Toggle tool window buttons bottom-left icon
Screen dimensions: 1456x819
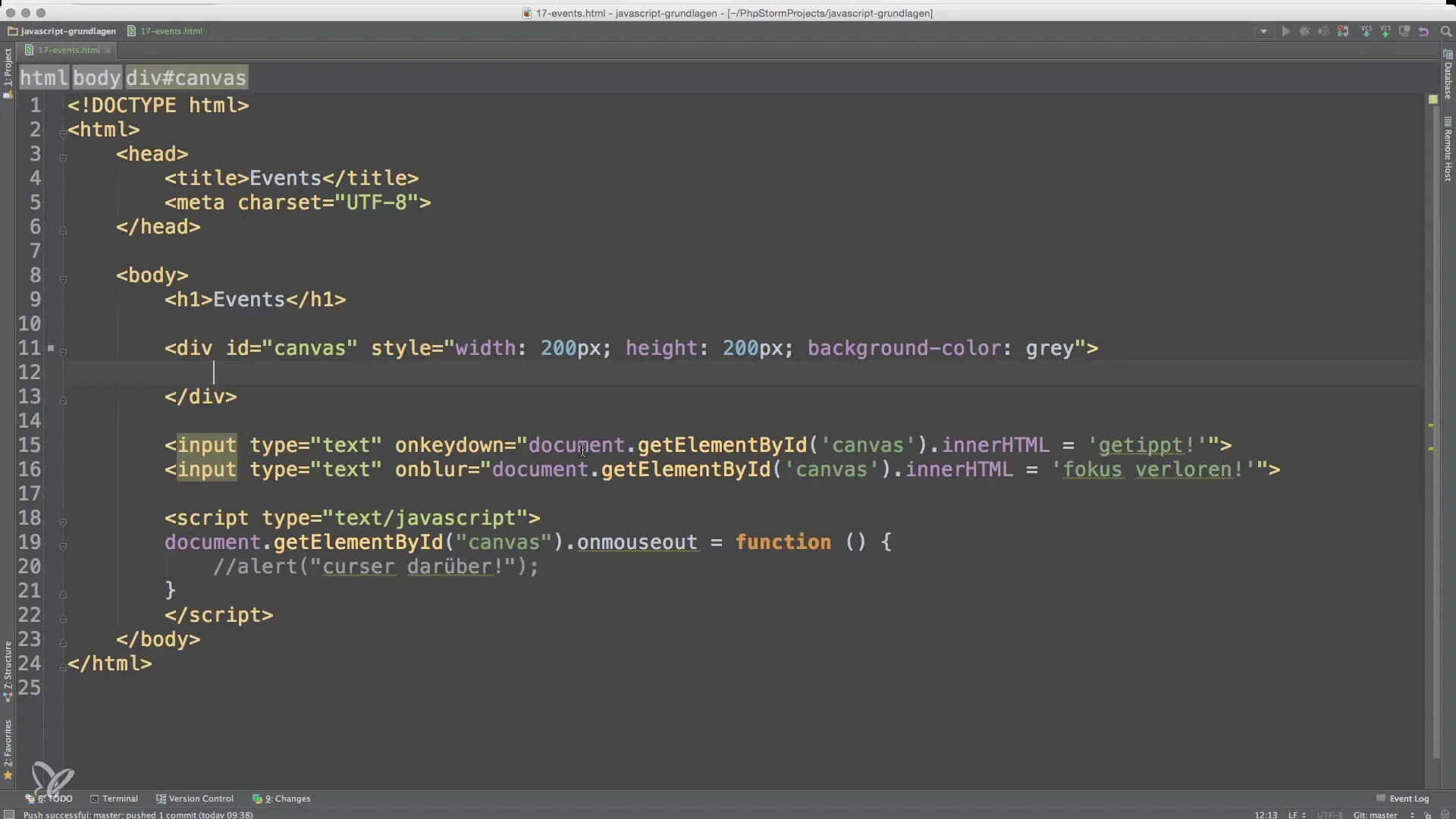tap(9, 814)
